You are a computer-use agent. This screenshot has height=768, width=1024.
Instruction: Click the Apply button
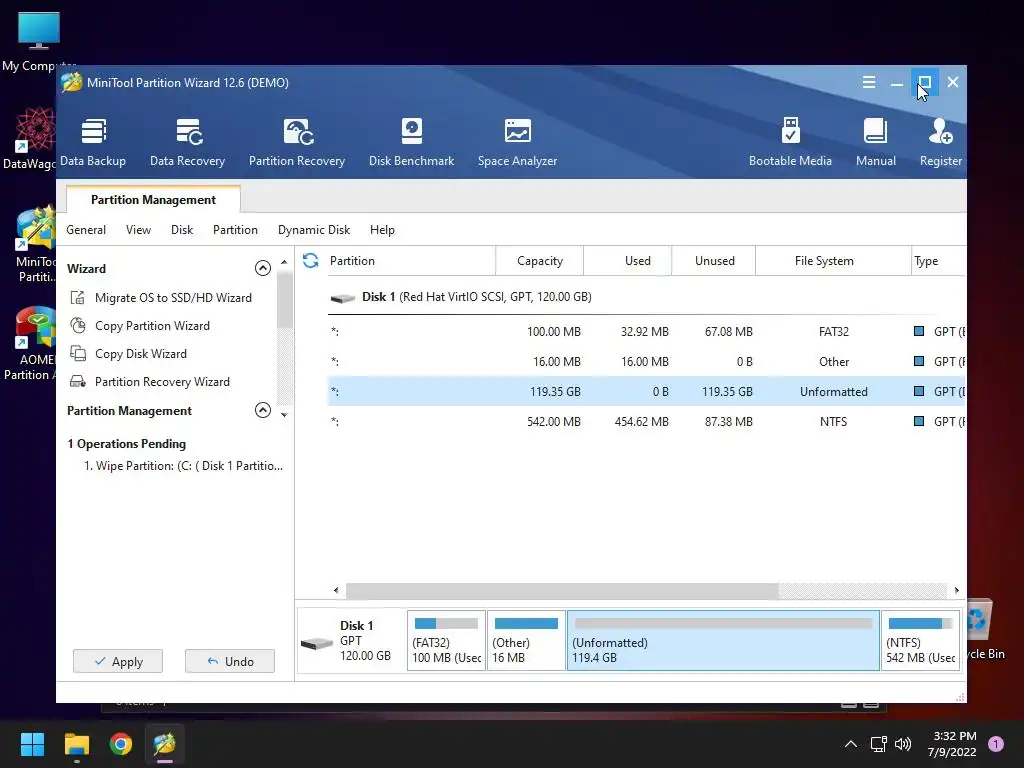click(x=118, y=662)
